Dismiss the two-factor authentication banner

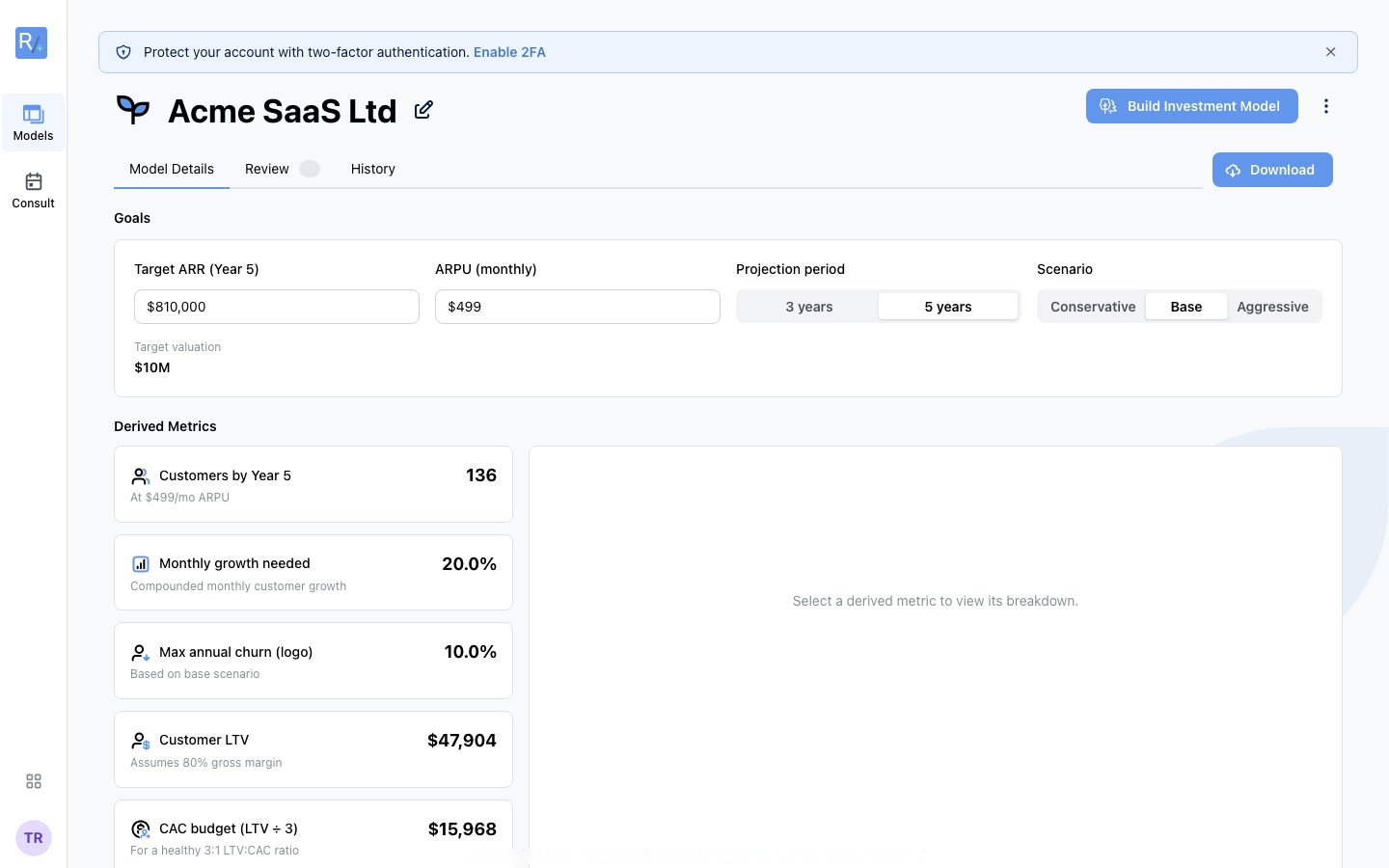pyautogui.click(x=1330, y=52)
